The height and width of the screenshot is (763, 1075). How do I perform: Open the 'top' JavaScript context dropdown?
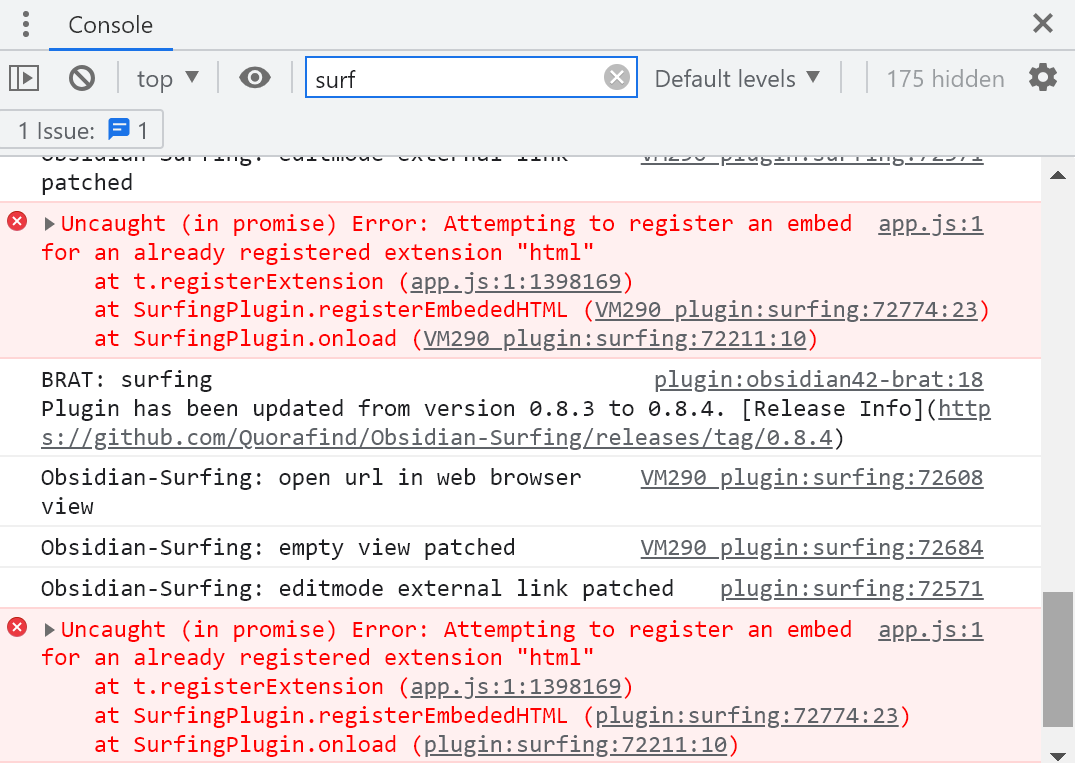pos(167,78)
